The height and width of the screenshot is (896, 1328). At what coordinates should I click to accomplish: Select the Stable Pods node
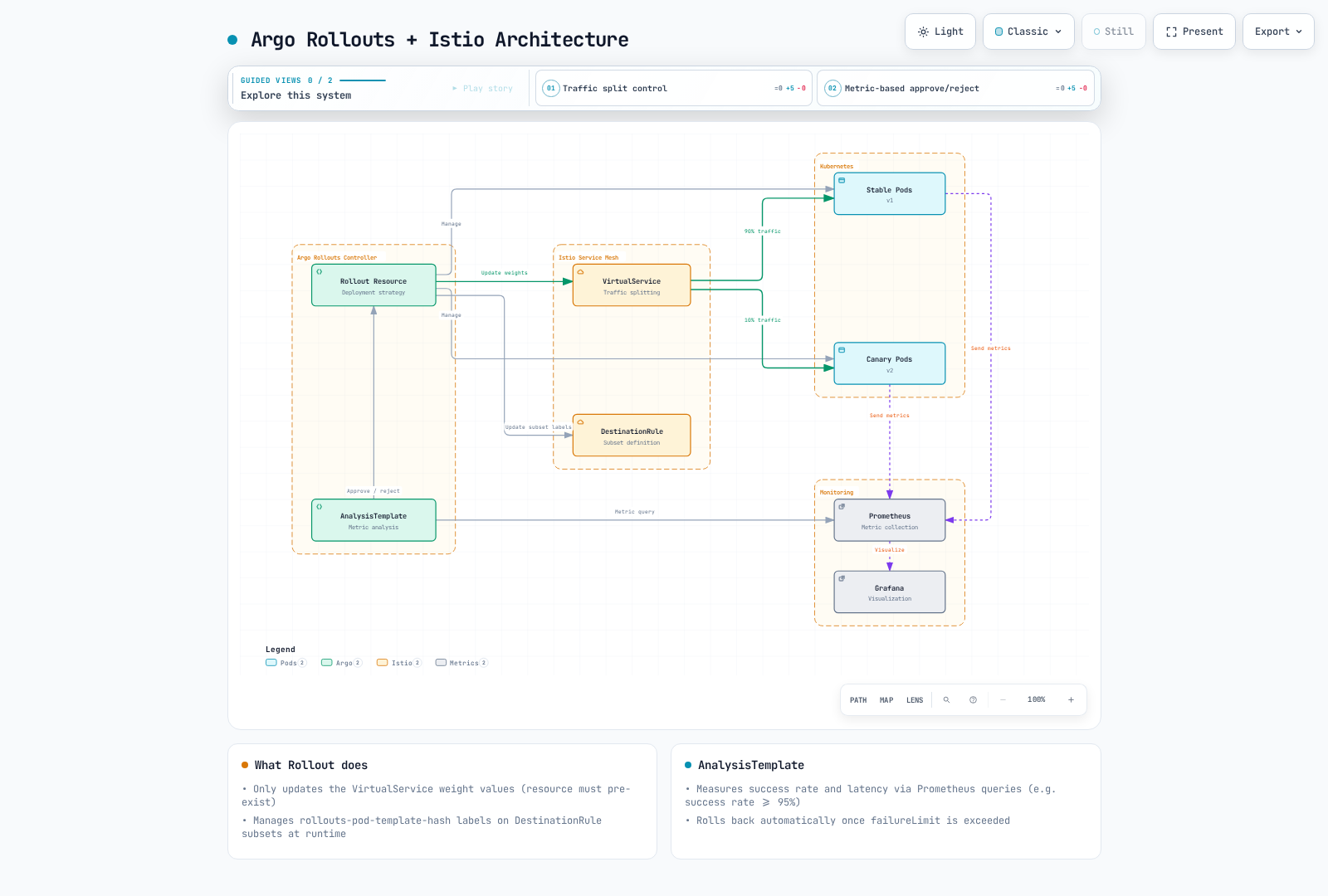(890, 193)
